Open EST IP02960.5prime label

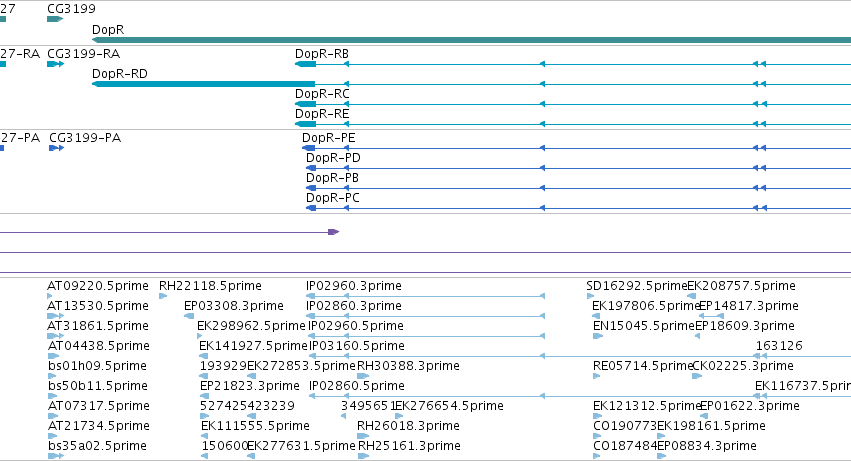tap(356, 326)
